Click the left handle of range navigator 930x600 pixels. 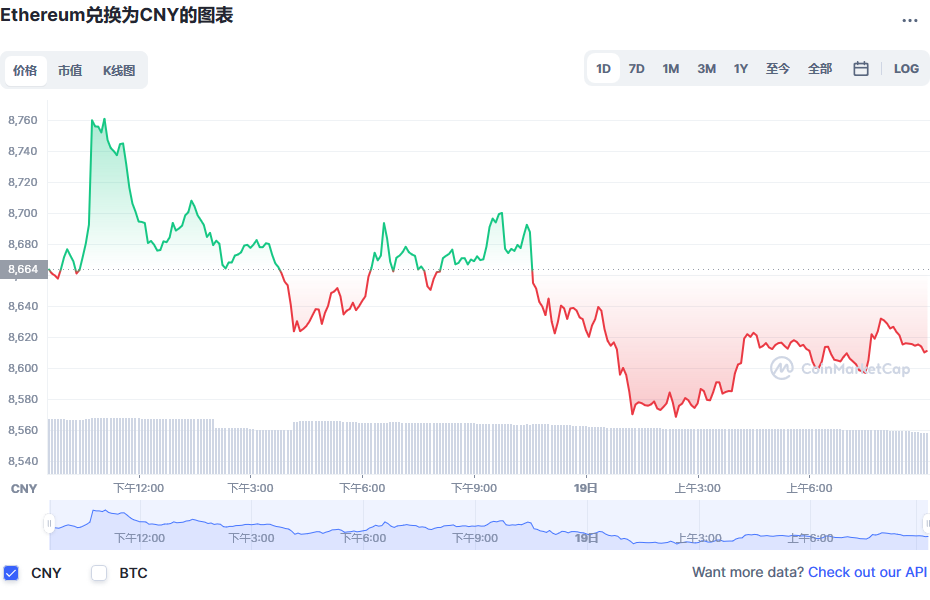coord(49,524)
